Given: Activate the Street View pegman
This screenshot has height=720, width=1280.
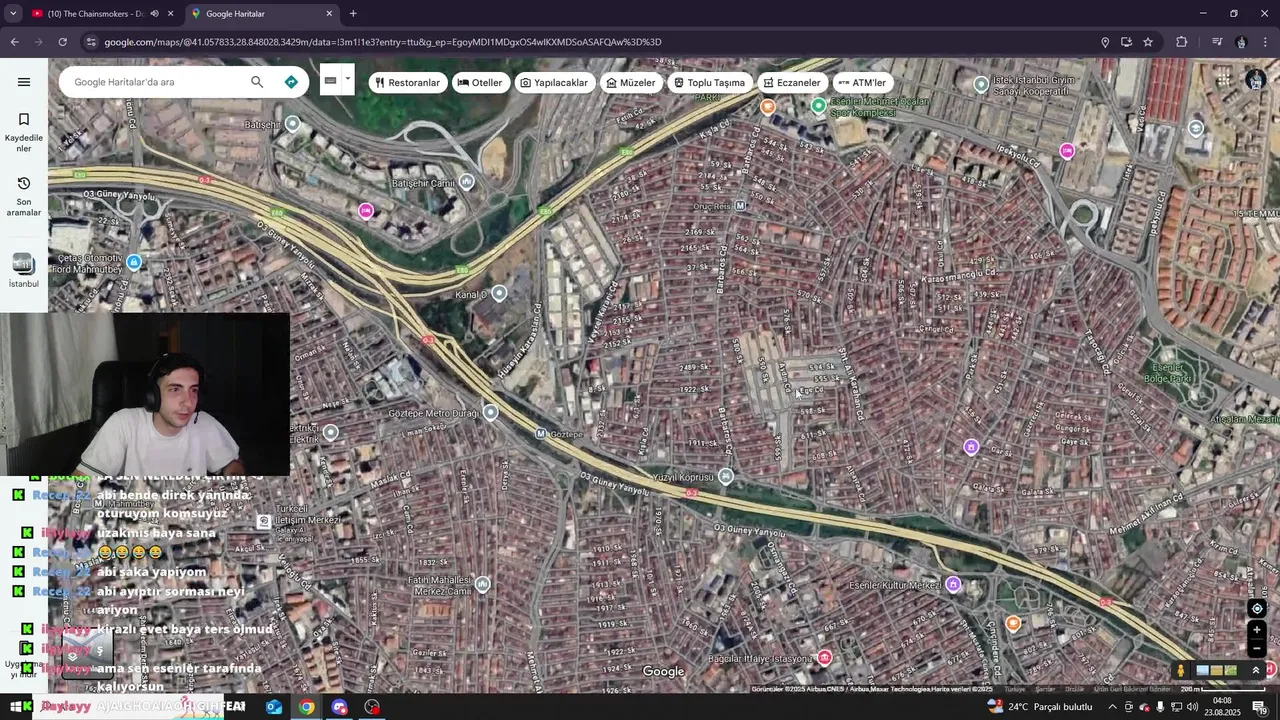Looking at the screenshot, I should [x=1181, y=670].
